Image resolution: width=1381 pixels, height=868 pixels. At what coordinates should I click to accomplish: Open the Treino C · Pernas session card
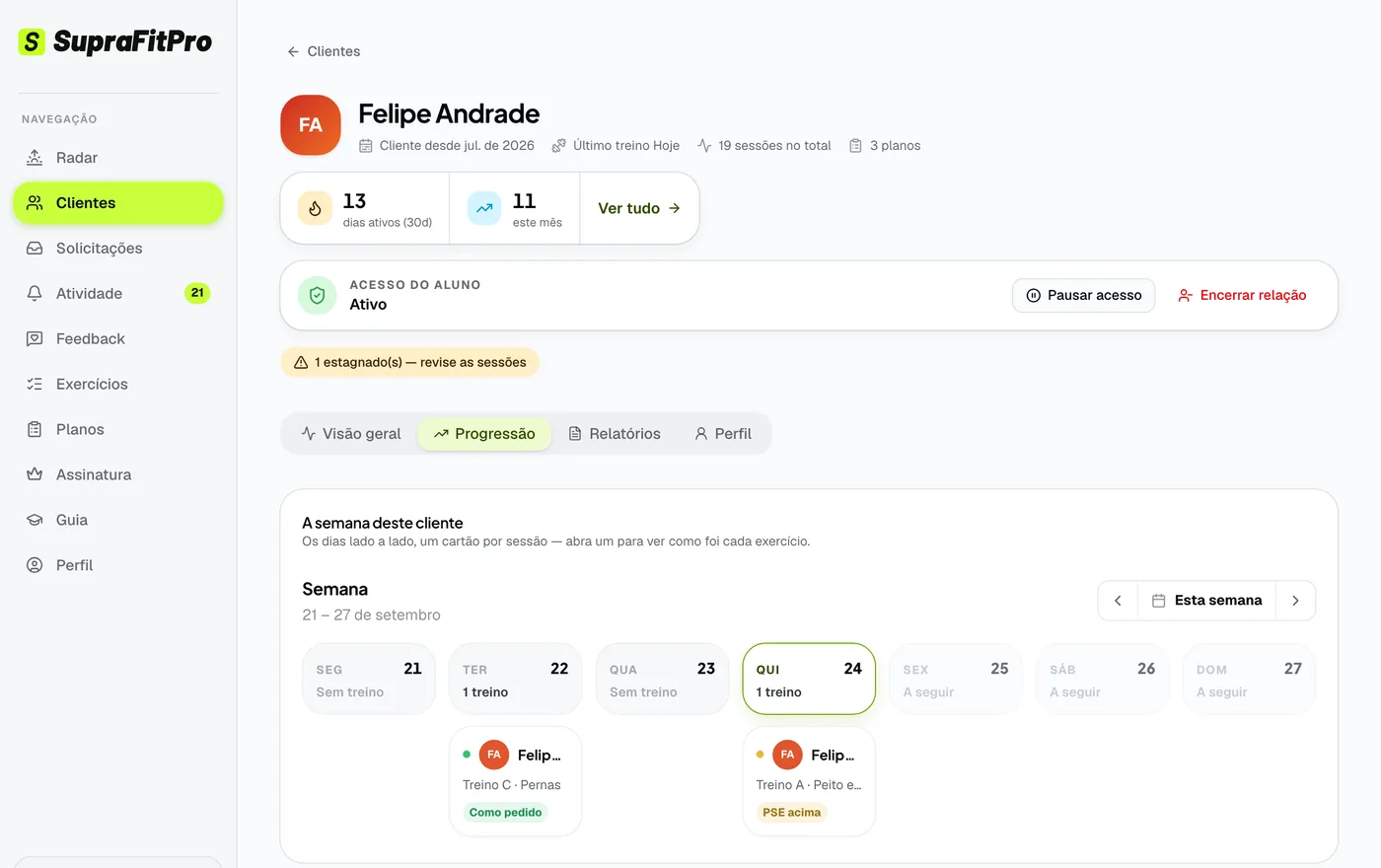[x=515, y=782]
